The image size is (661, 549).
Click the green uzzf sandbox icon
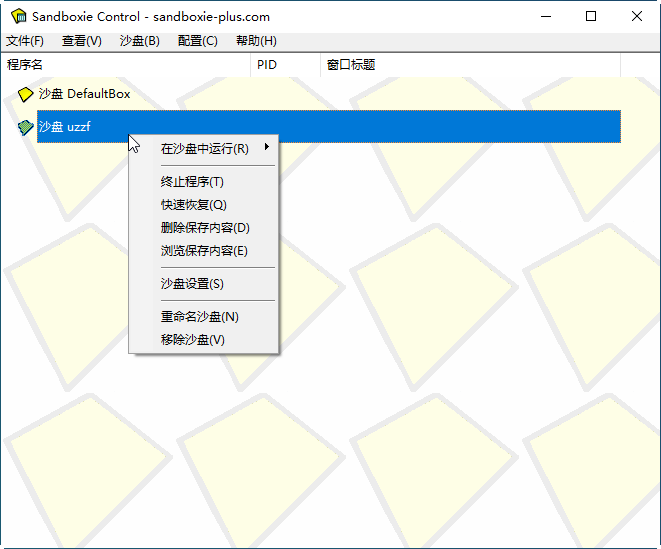(25, 127)
